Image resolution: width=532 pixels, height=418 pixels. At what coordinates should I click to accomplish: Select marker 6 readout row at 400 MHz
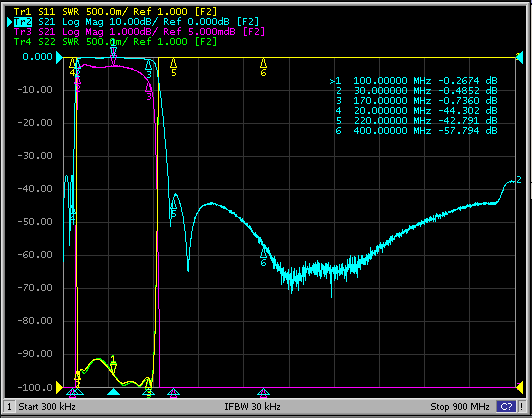click(x=416, y=131)
